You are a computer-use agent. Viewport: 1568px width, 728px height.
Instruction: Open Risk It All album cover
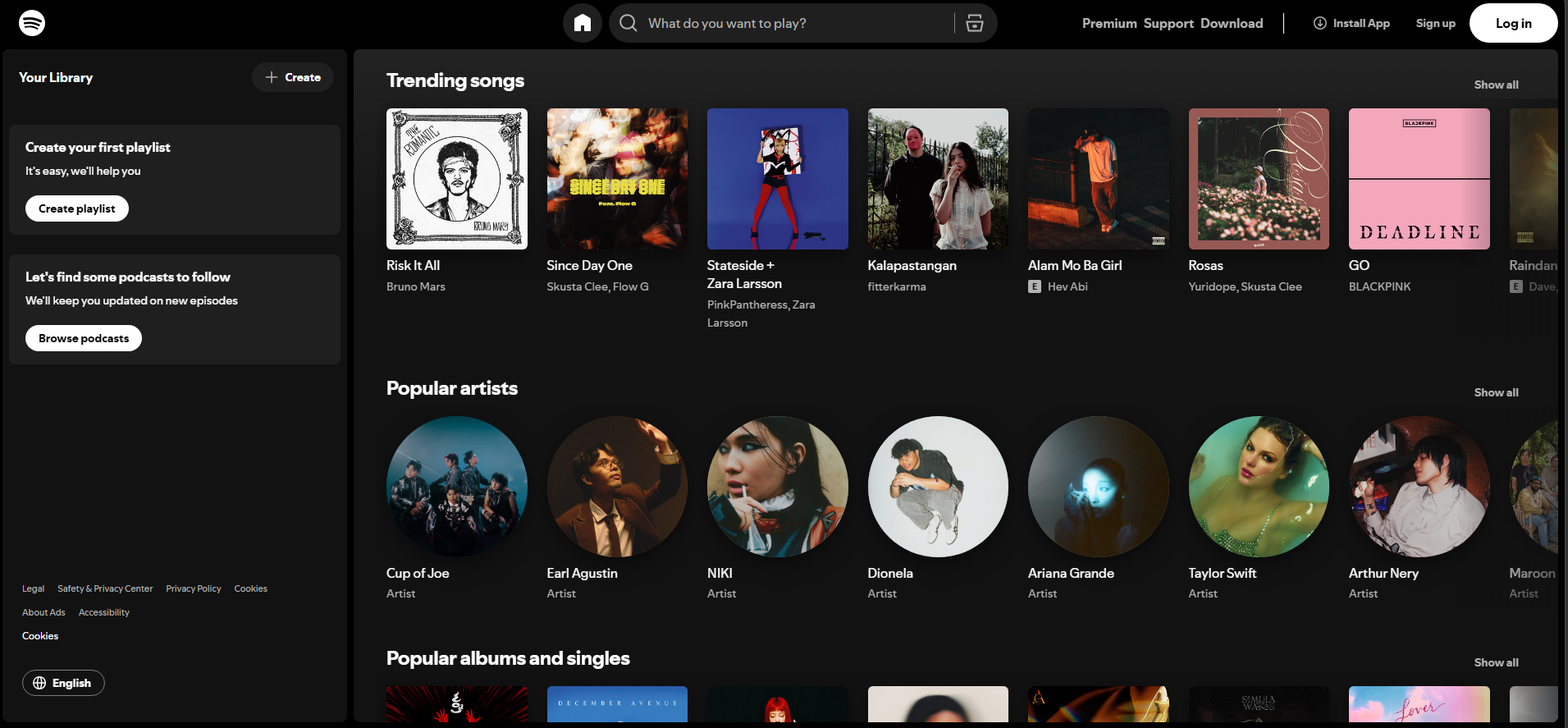point(457,179)
